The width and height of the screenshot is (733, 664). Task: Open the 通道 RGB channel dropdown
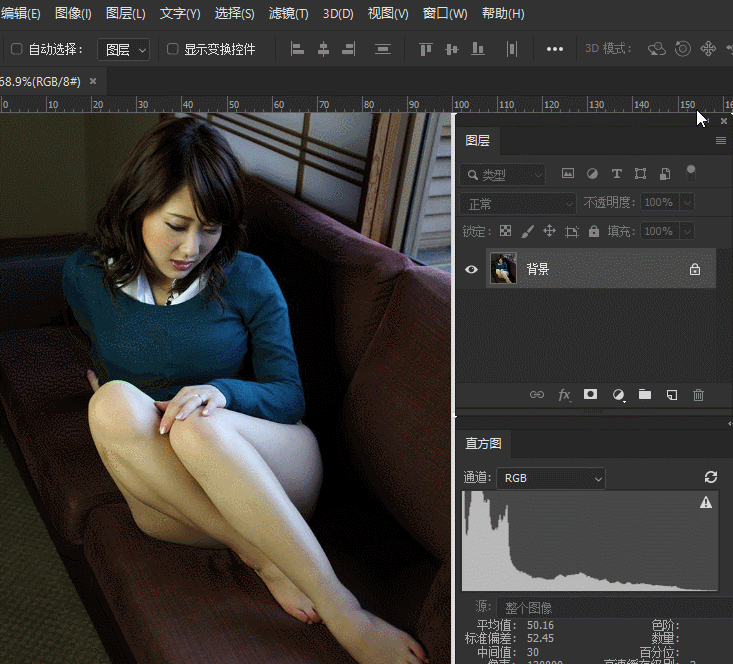[551, 478]
